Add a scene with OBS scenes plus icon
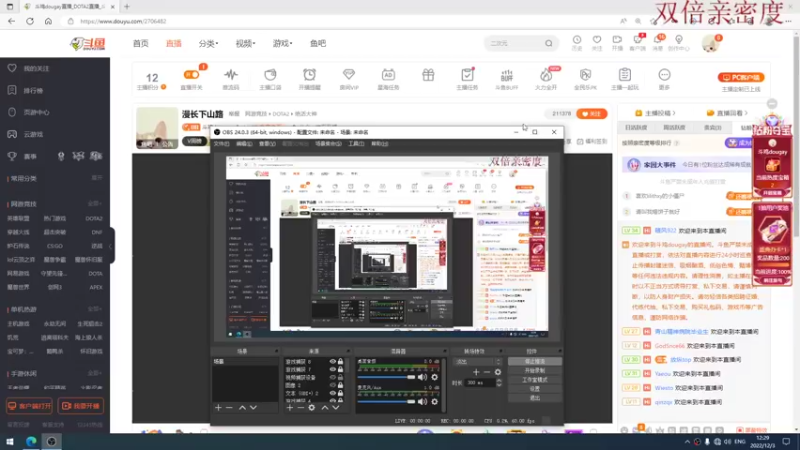 (218, 408)
